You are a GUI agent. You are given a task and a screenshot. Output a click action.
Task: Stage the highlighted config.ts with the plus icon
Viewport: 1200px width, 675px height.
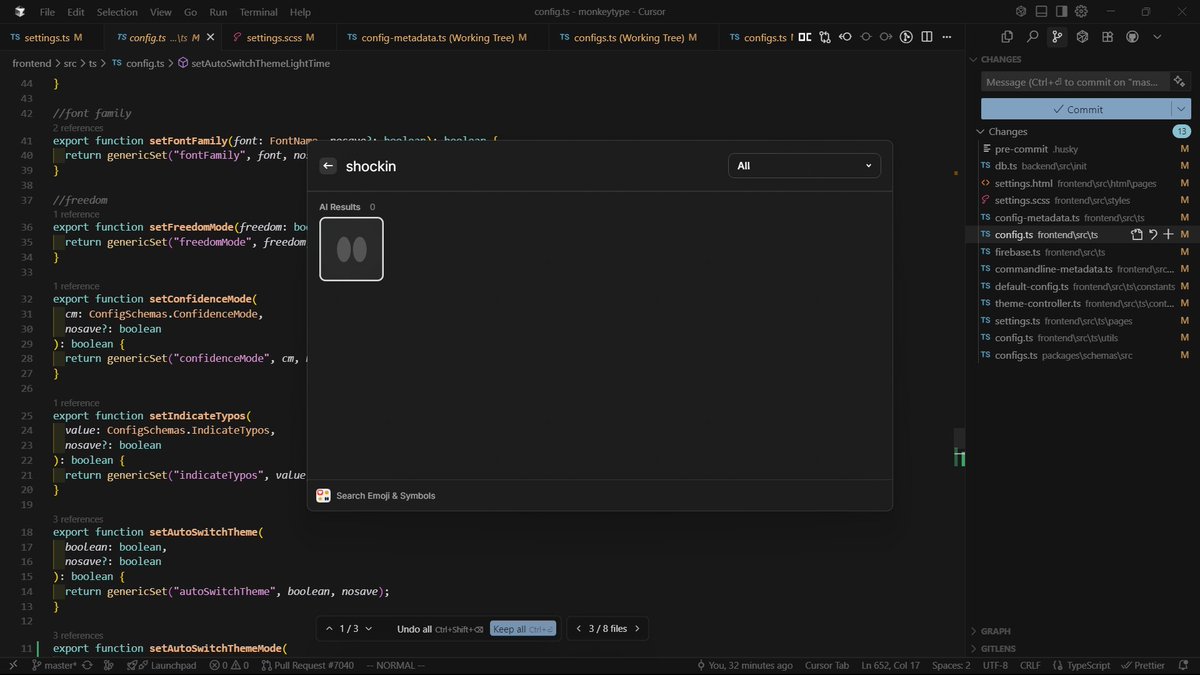click(x=1168, y=234)
